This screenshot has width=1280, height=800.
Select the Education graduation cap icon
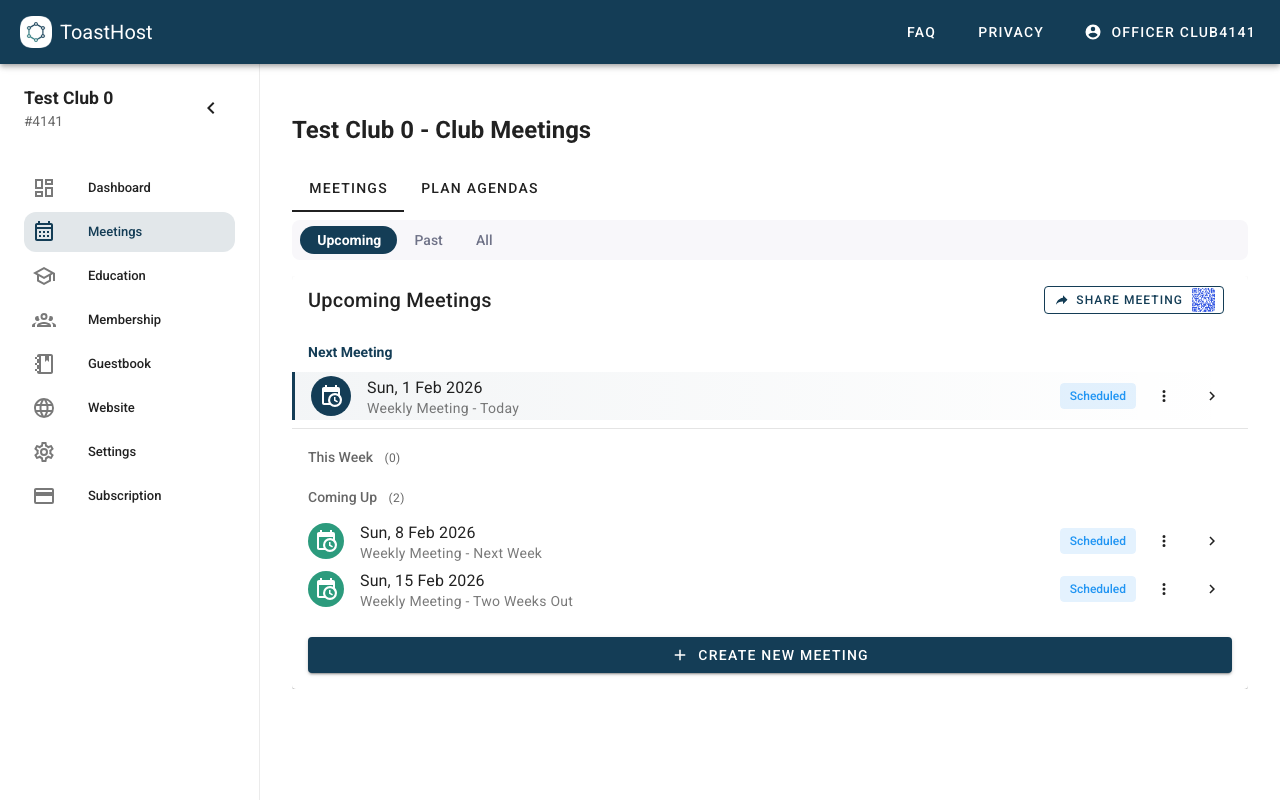tap(44, 275)
